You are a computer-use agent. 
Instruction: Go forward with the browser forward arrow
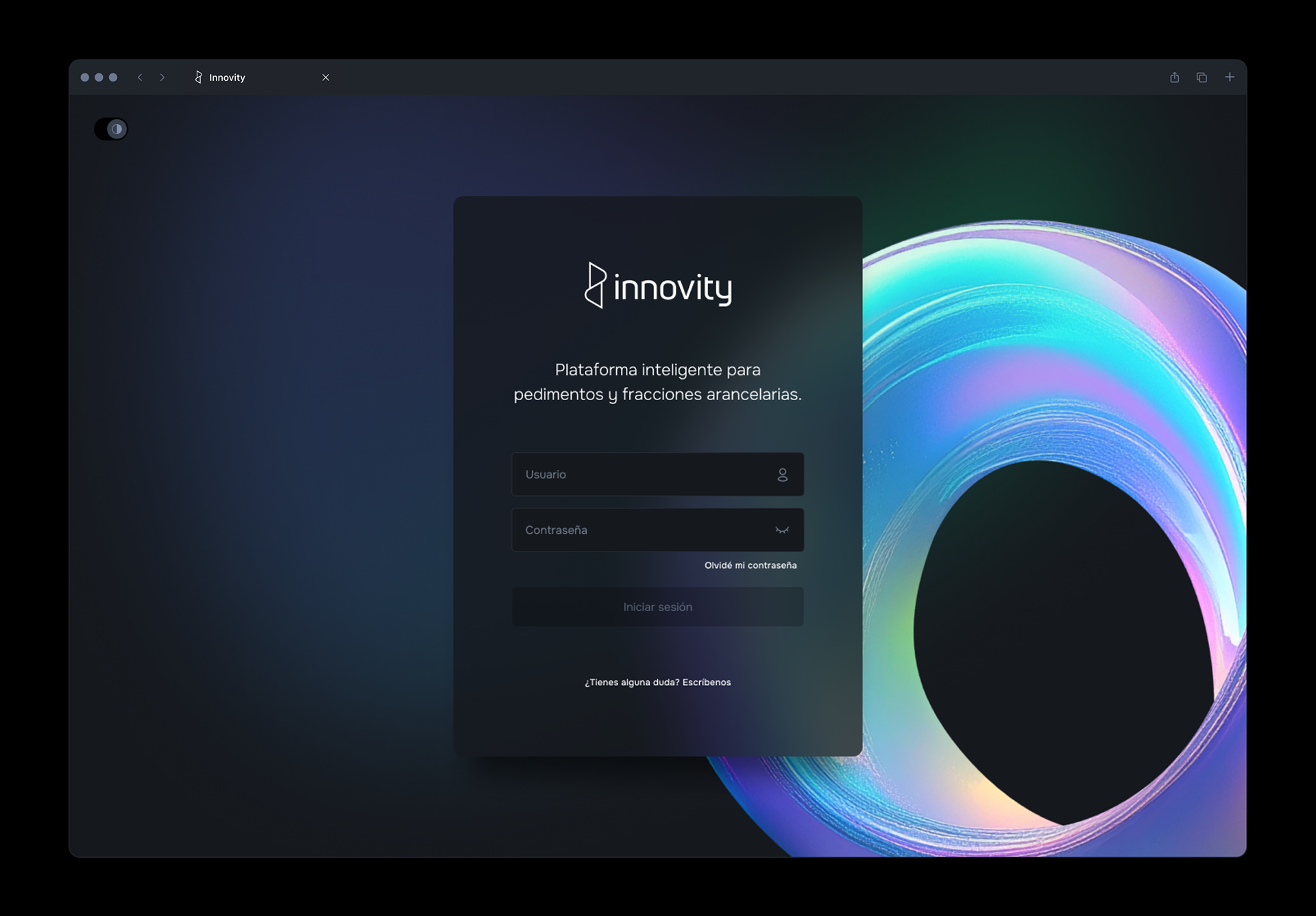pos(162,77)
